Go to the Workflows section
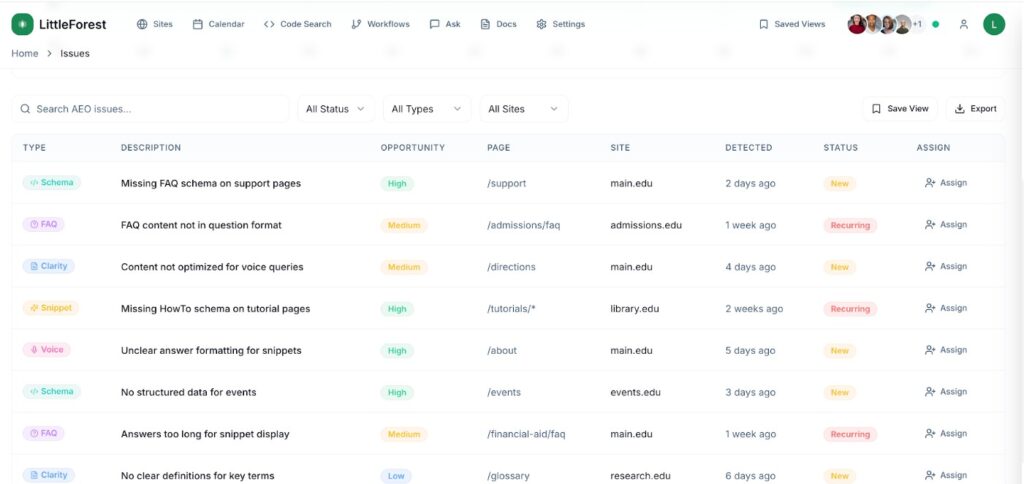The width and height of the screenshot is (1024, 484). coord(380,24)
